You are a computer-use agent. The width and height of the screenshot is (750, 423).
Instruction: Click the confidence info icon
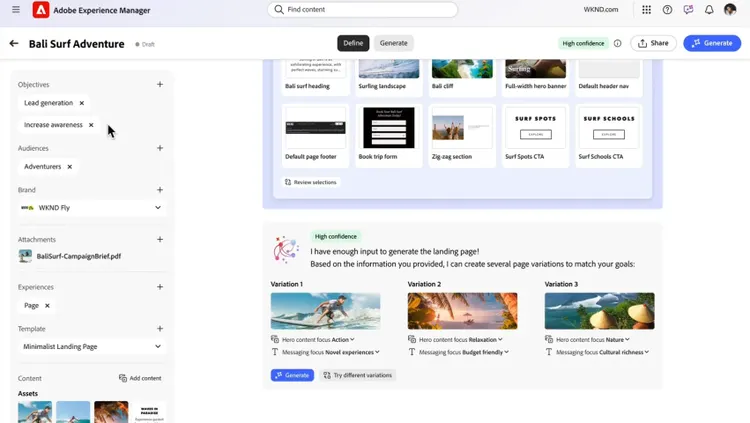pos(618,43)
